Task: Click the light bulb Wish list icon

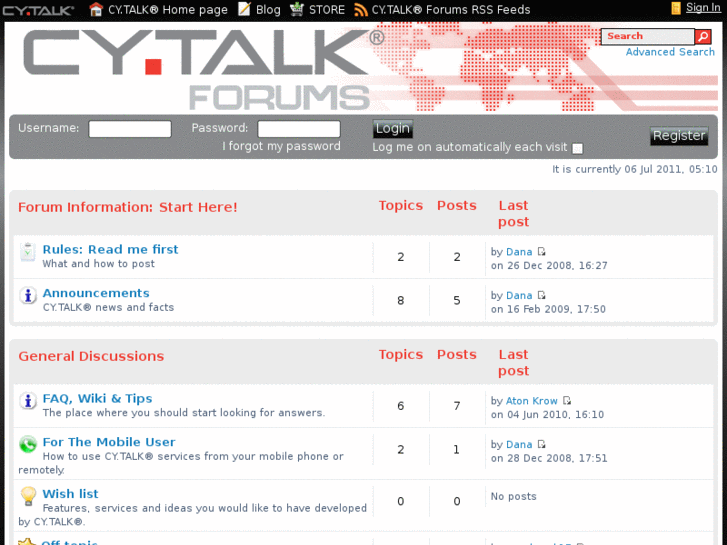Action: [x=28, y=496]
